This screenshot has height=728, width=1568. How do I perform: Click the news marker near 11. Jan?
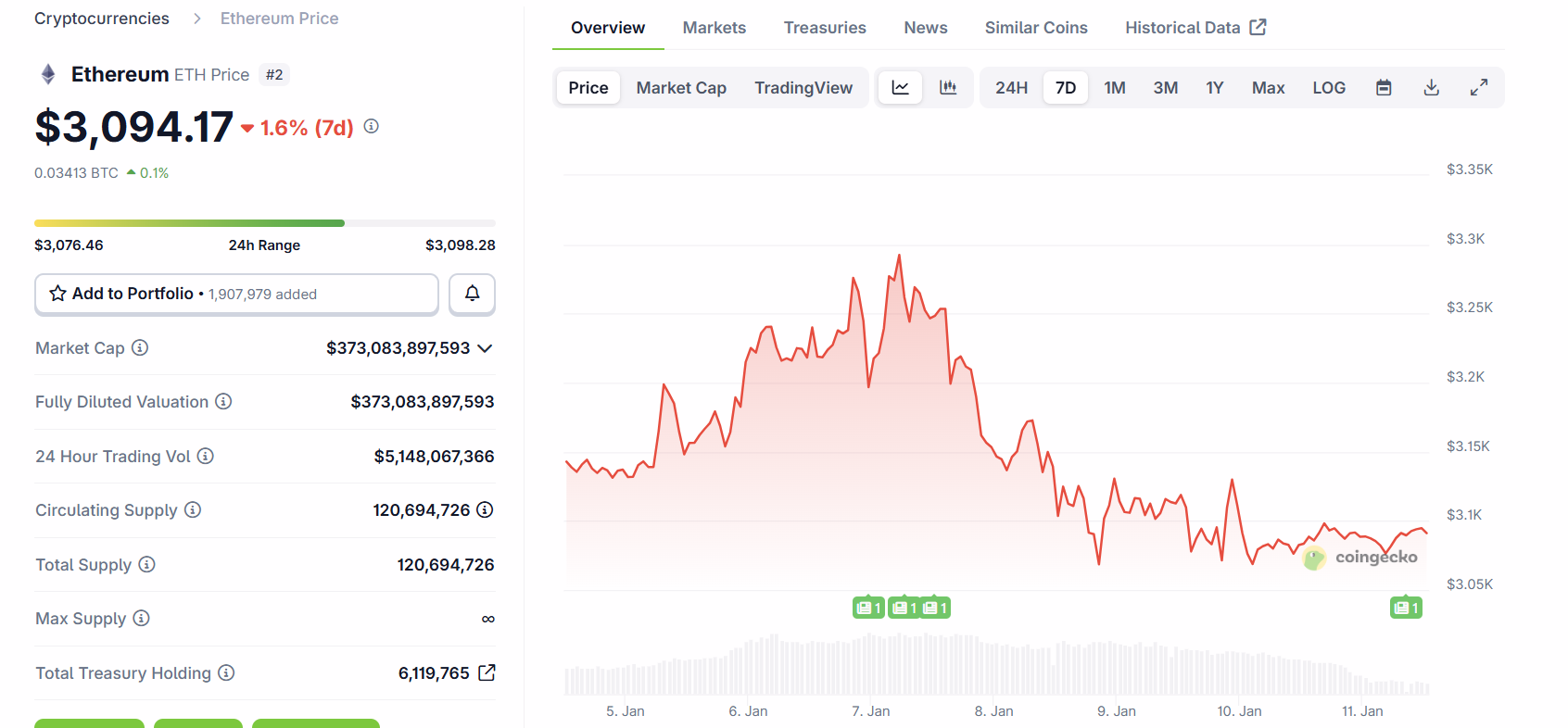1406,608
